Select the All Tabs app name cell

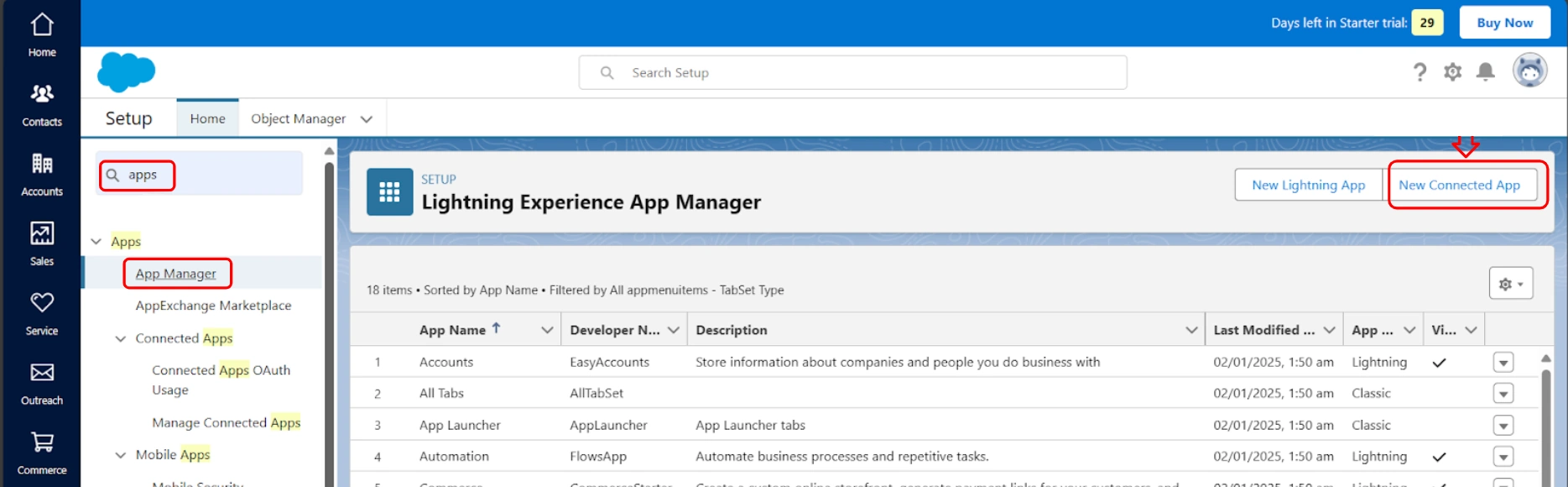441,393
